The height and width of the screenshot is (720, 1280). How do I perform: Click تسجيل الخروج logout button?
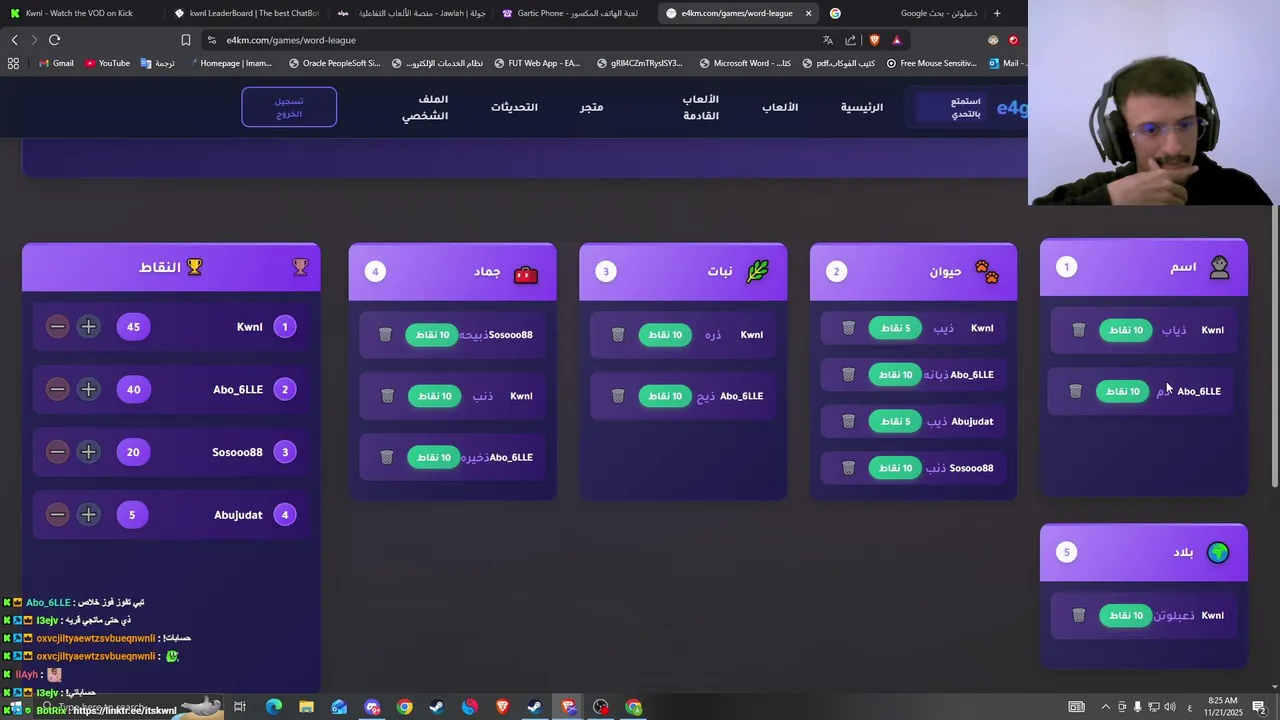(x=289, y=107)
